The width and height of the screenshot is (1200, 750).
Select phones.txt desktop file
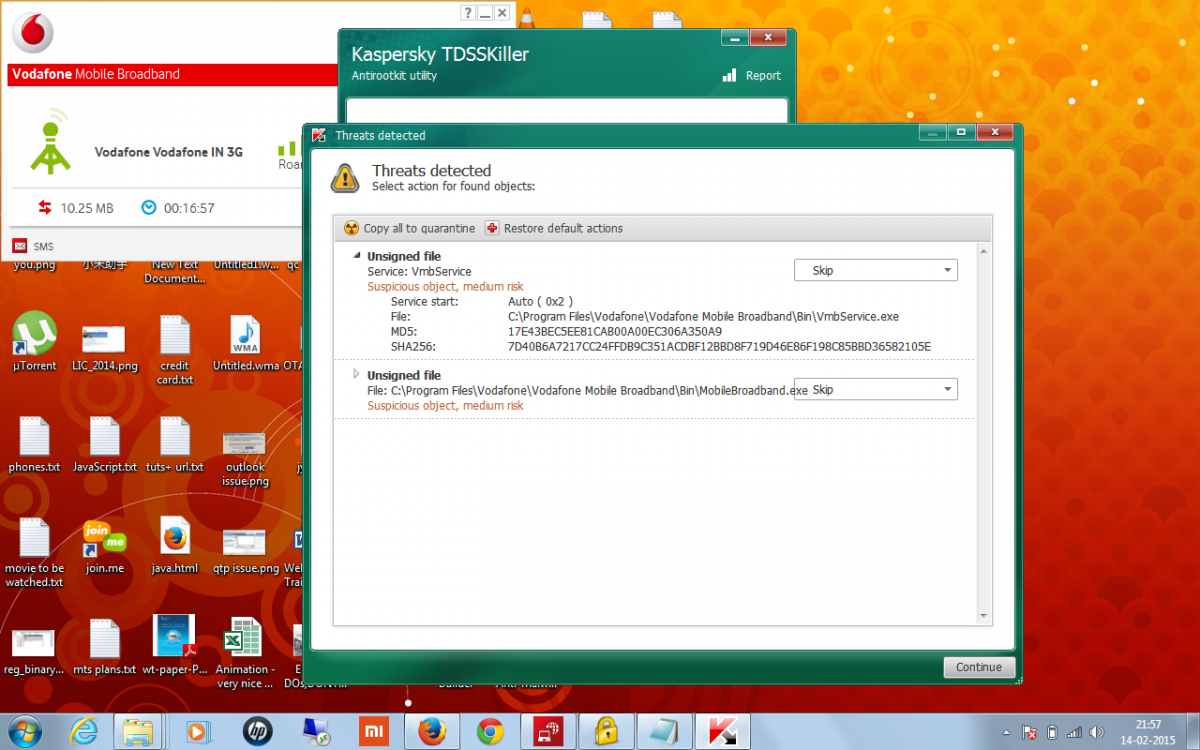pos(34,444)
